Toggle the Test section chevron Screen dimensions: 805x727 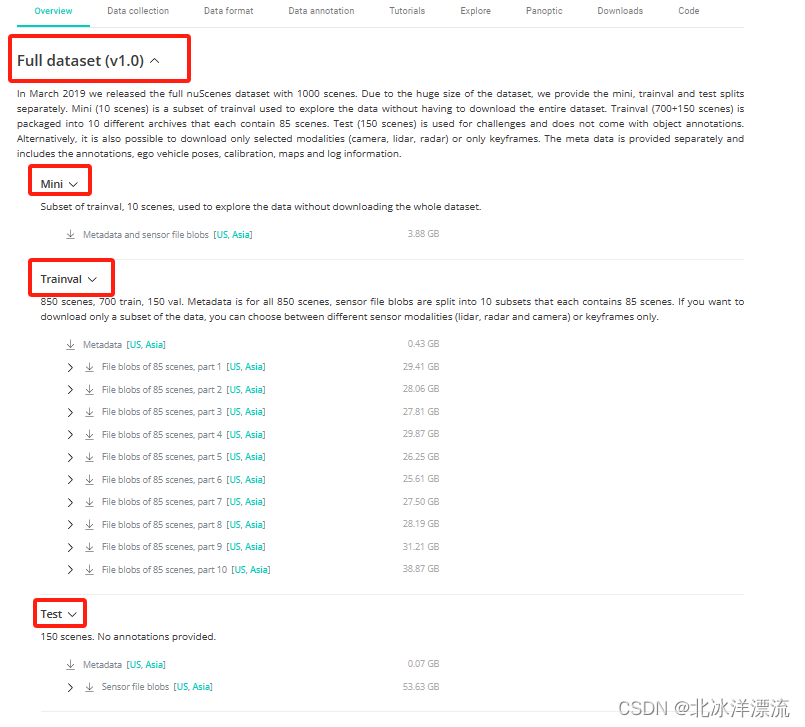click(72, 615)
